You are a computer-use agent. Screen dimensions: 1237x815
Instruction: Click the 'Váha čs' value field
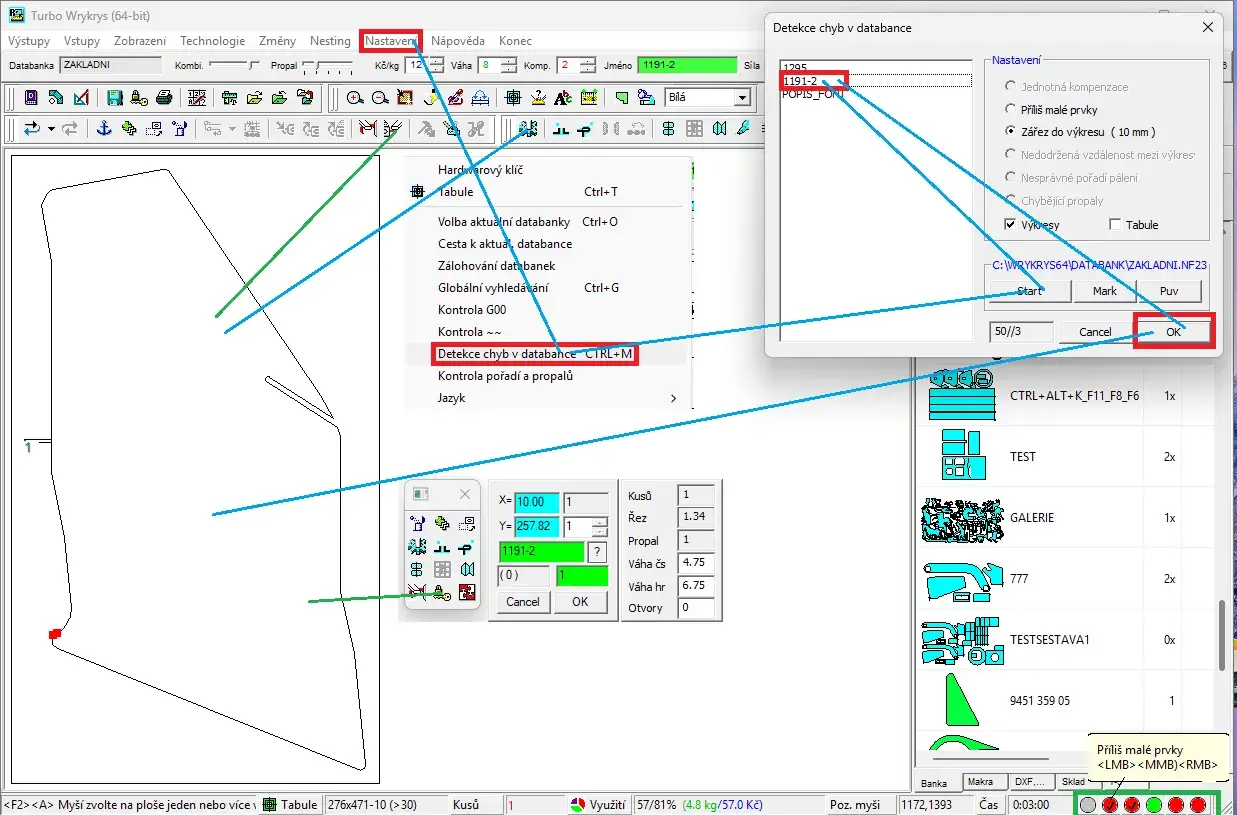tap(696, 563)
